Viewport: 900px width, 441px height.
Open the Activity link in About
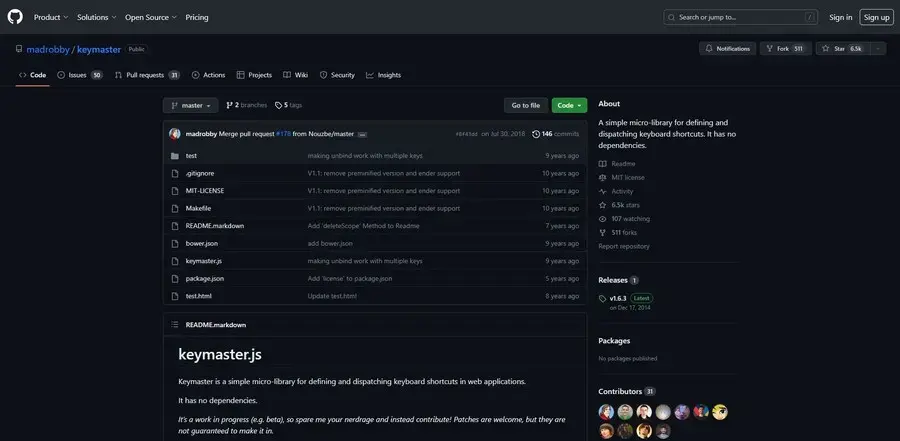coord(616,191)
